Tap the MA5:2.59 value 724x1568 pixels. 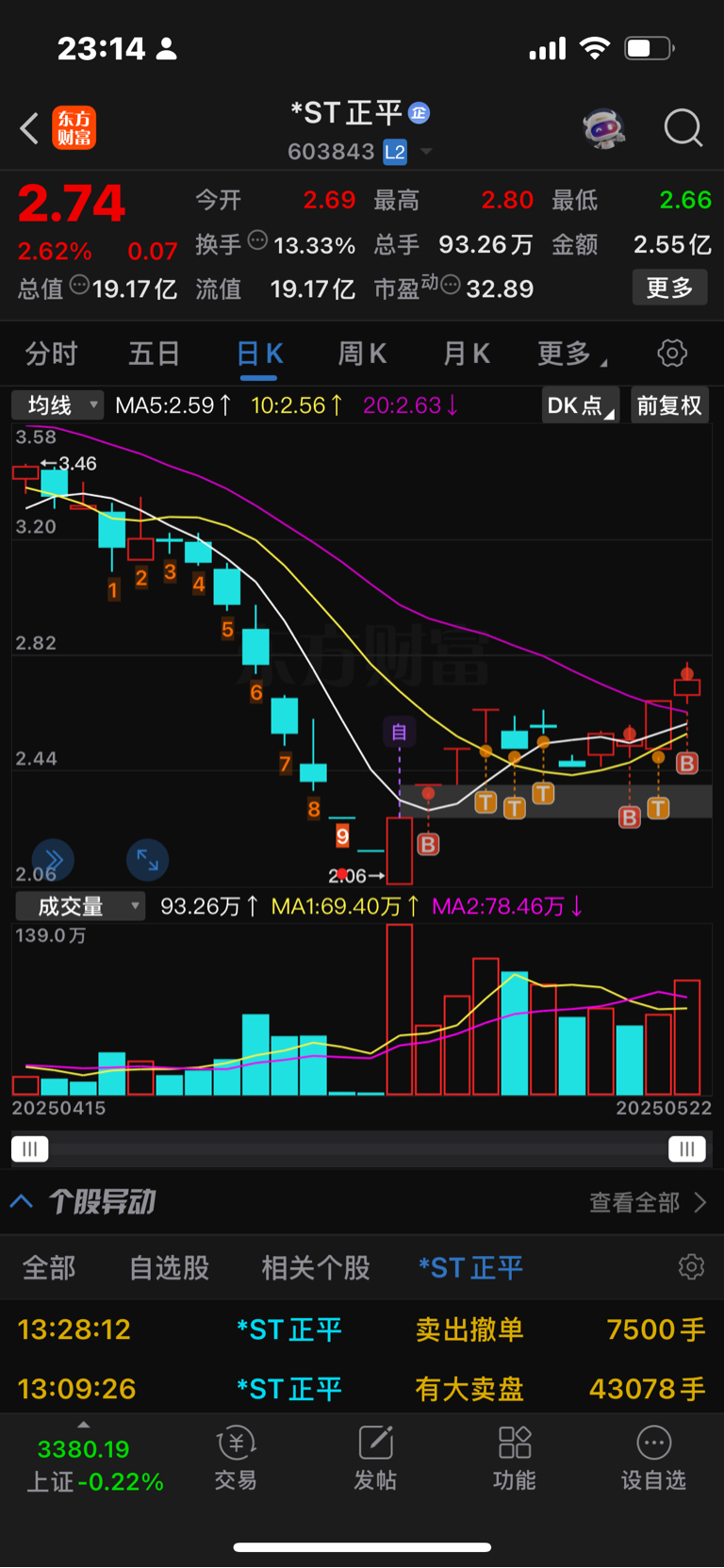point(173,405)
